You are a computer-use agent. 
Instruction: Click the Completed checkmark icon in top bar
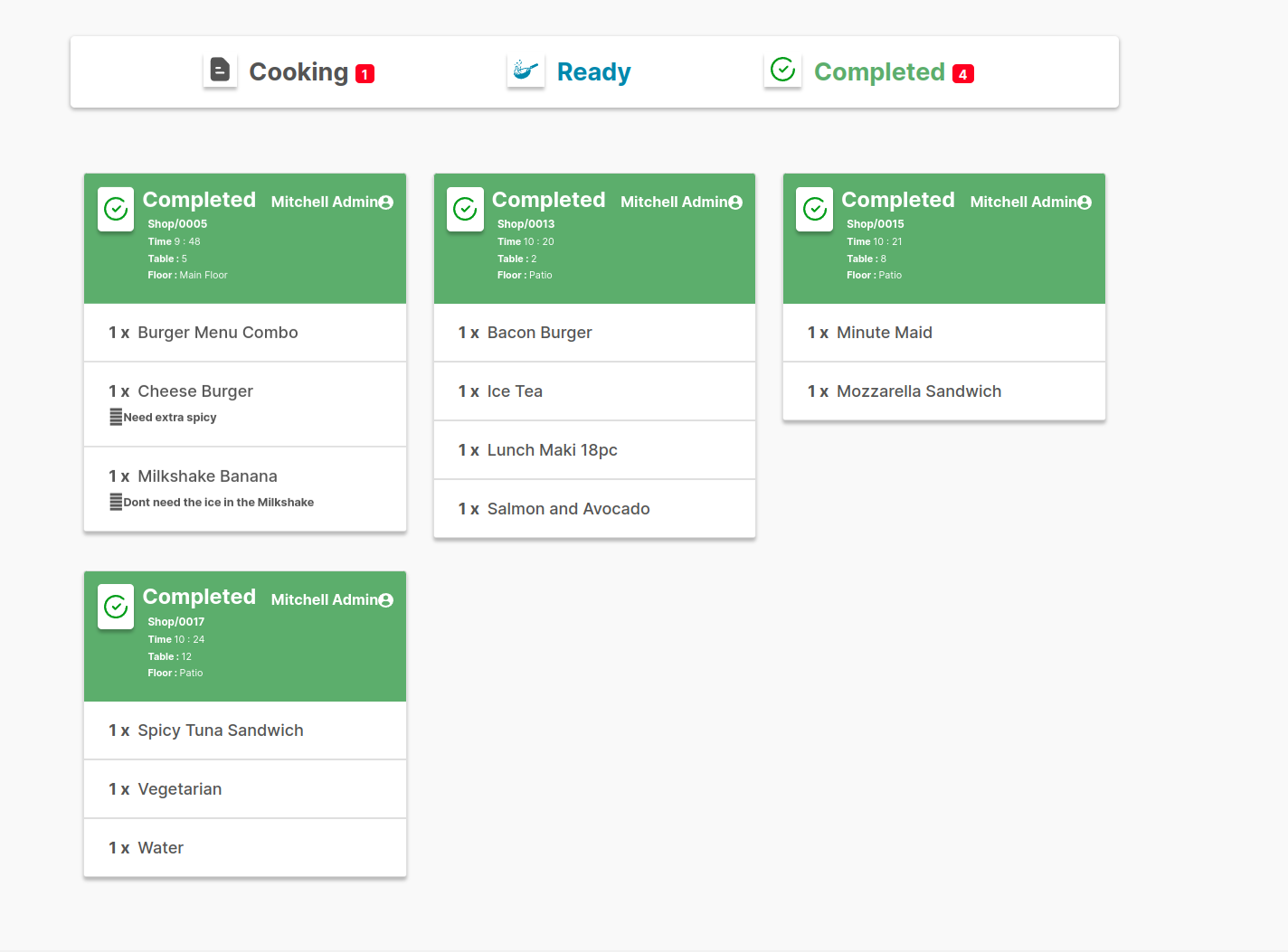point(783,70)
